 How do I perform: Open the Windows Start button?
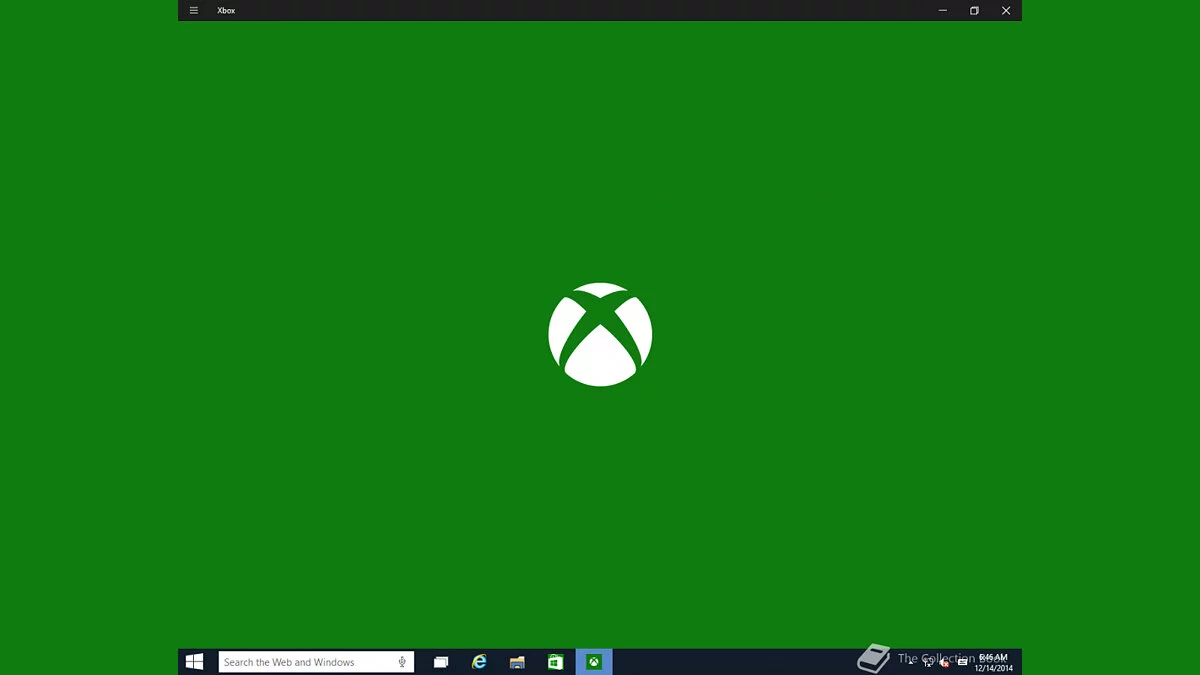195,662
